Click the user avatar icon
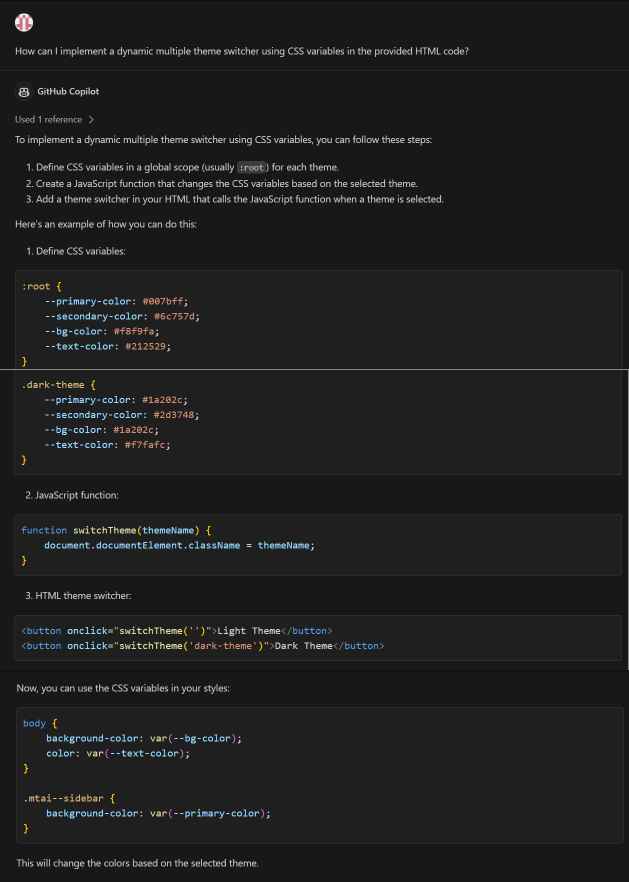This screenshot has width=629, height=882. [x=24, y=22]
